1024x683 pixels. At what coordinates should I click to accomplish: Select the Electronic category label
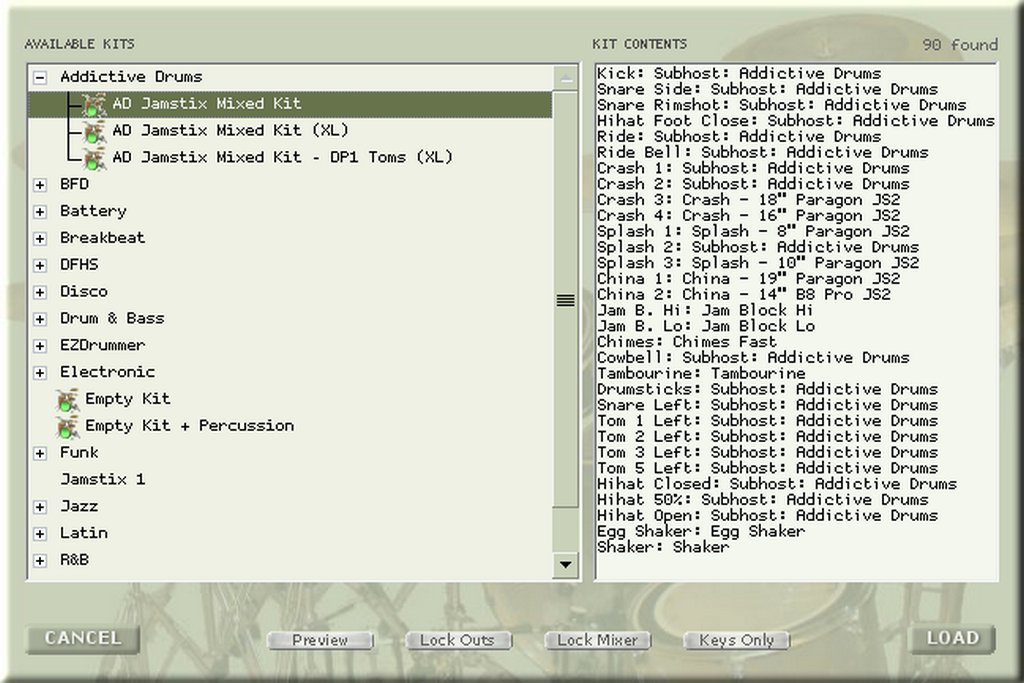(107, 372)
